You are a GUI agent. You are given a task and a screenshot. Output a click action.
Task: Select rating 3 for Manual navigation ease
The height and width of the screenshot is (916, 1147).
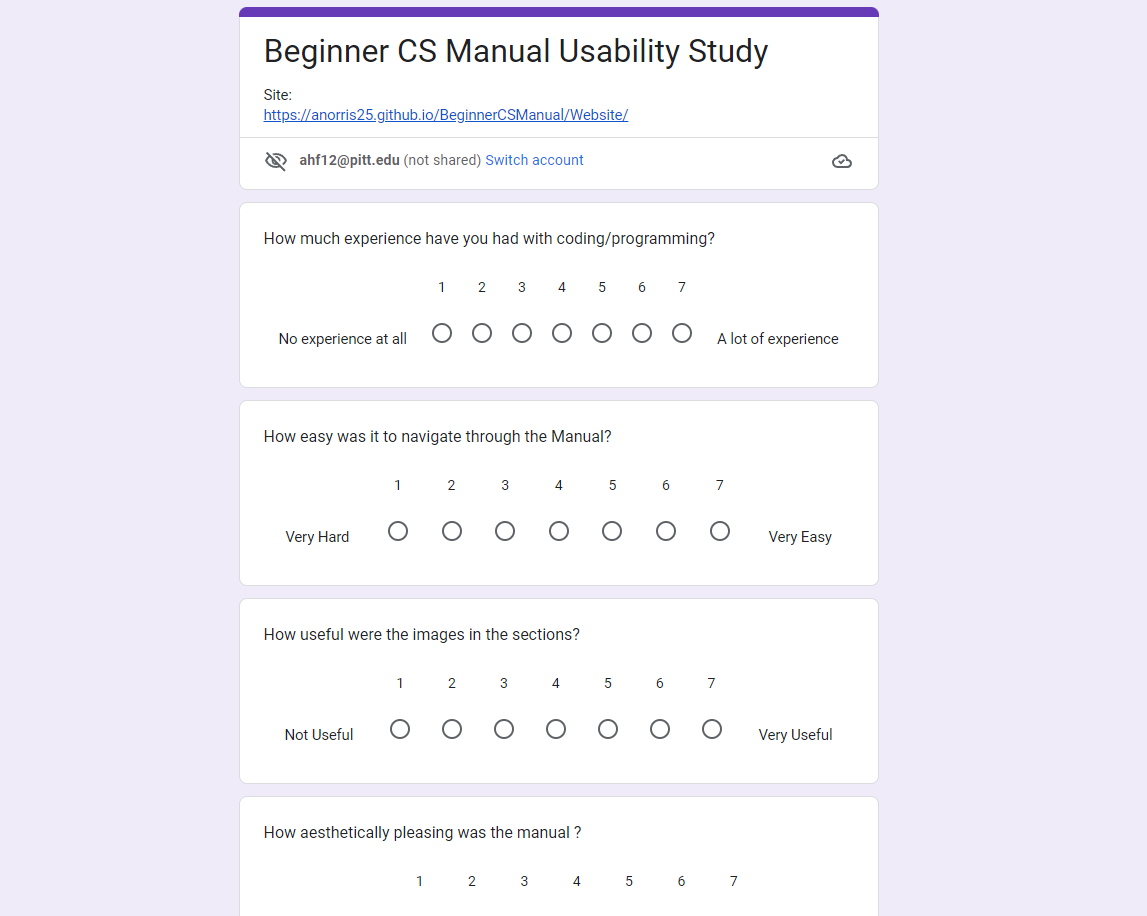(x=505, y=531)
